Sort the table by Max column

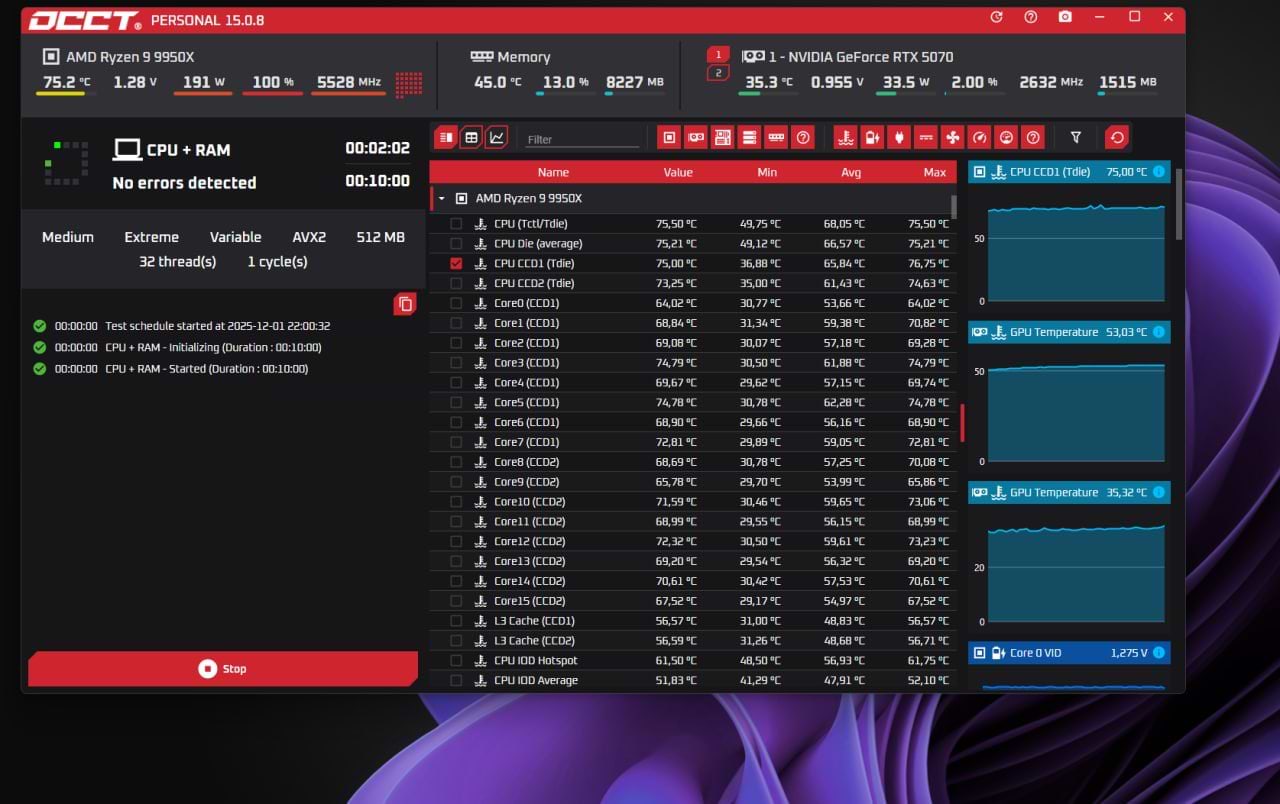click(934, 172)
